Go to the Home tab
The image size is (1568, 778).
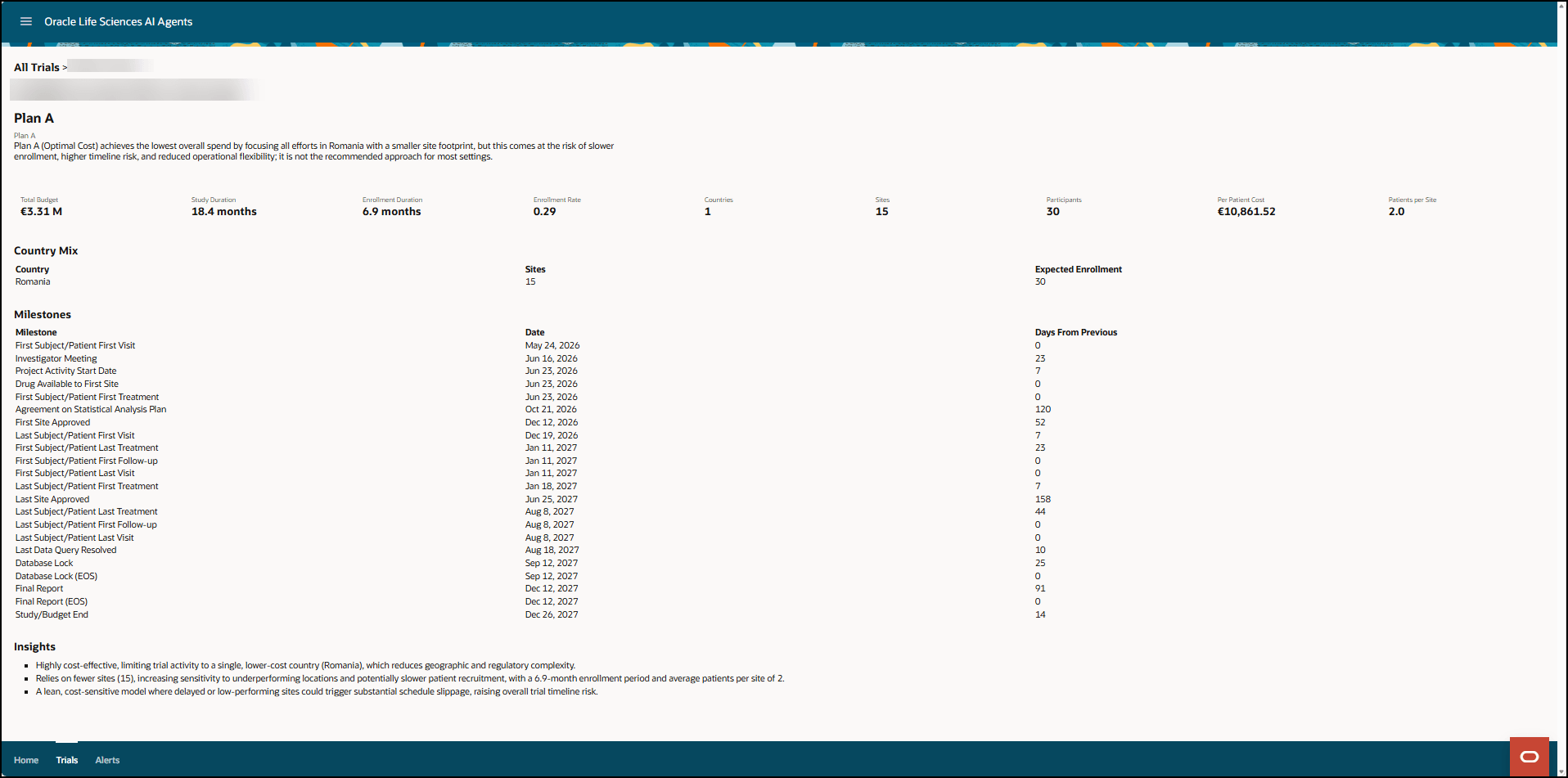(x=26, y=760)
